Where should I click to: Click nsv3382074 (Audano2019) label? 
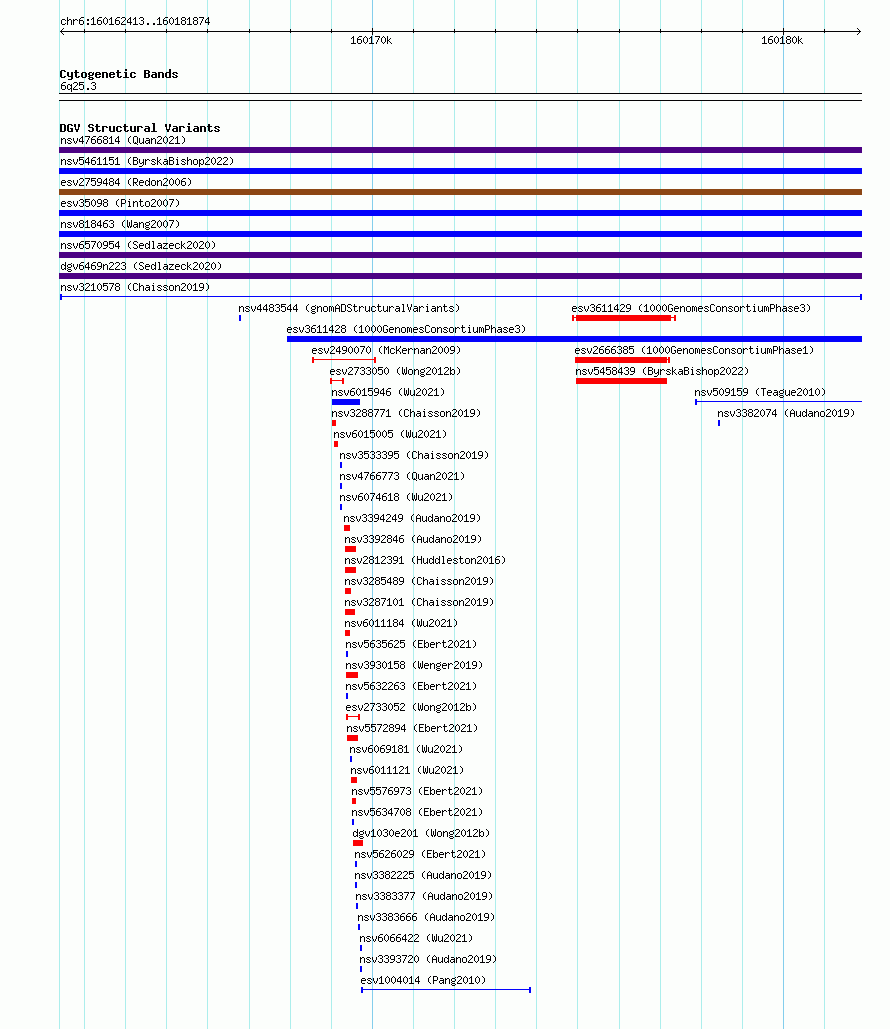click(786, 413)
